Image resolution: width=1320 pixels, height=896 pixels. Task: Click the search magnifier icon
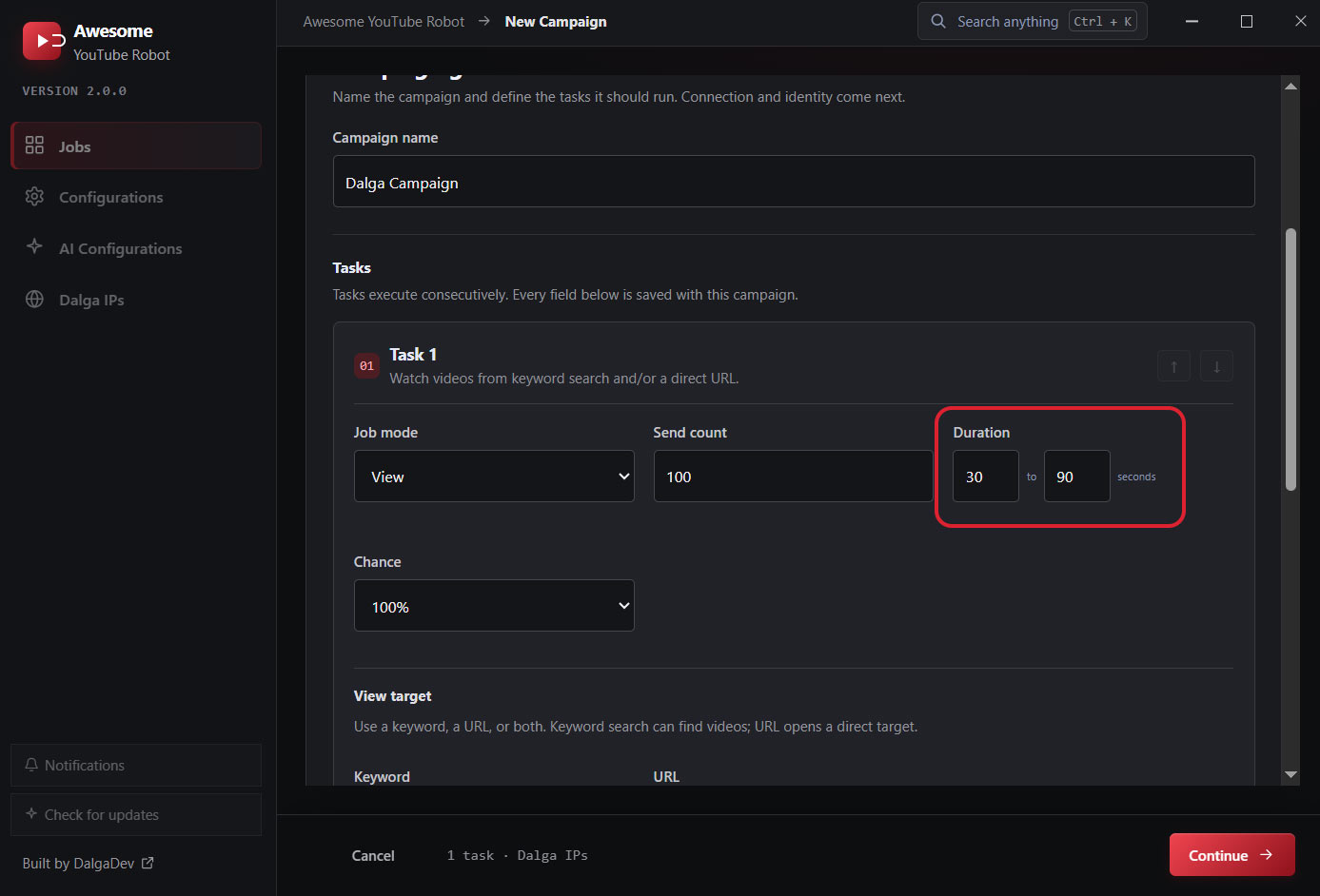938,21
